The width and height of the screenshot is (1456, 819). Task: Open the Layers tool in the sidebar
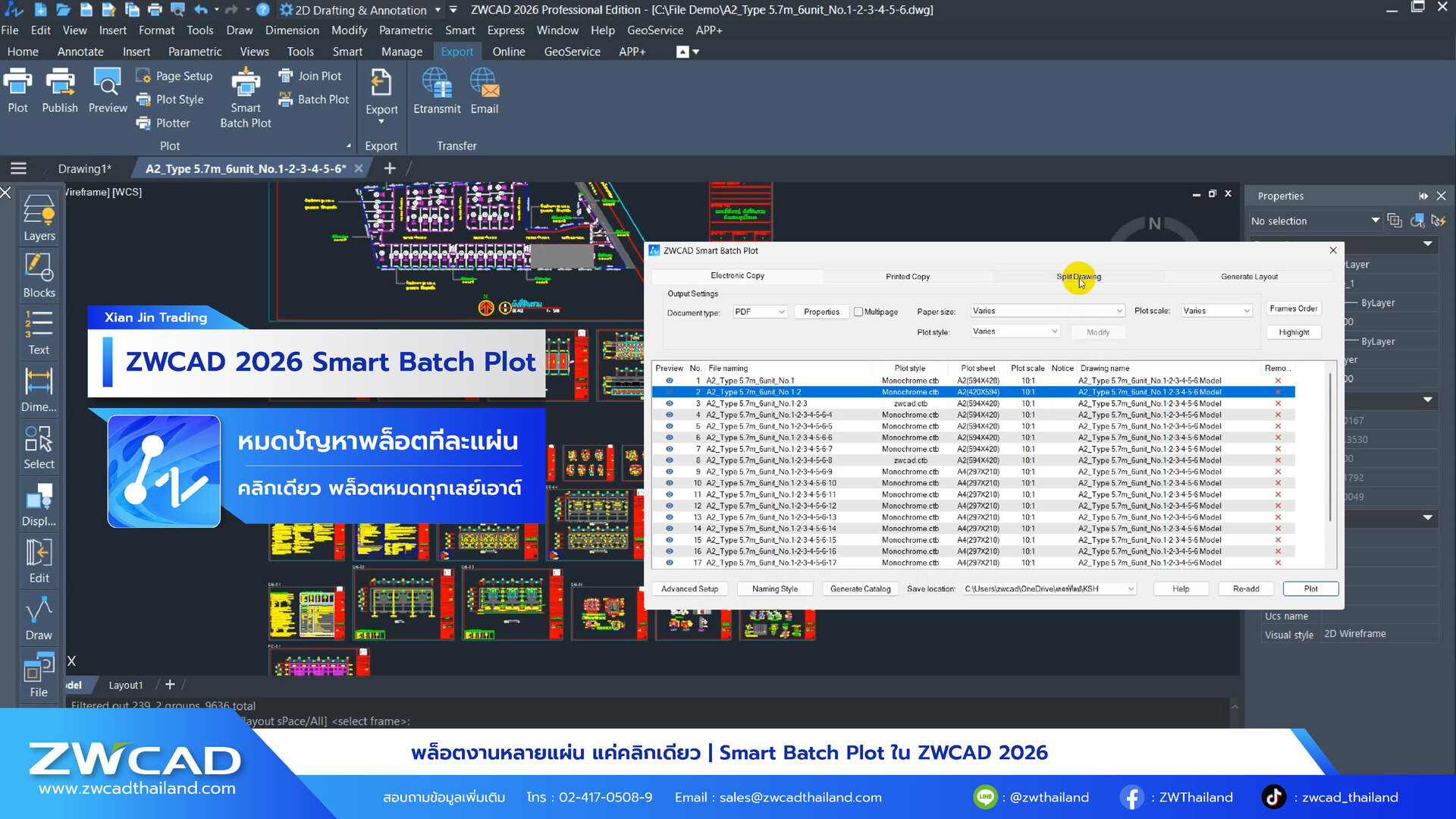tap(39, 218)
